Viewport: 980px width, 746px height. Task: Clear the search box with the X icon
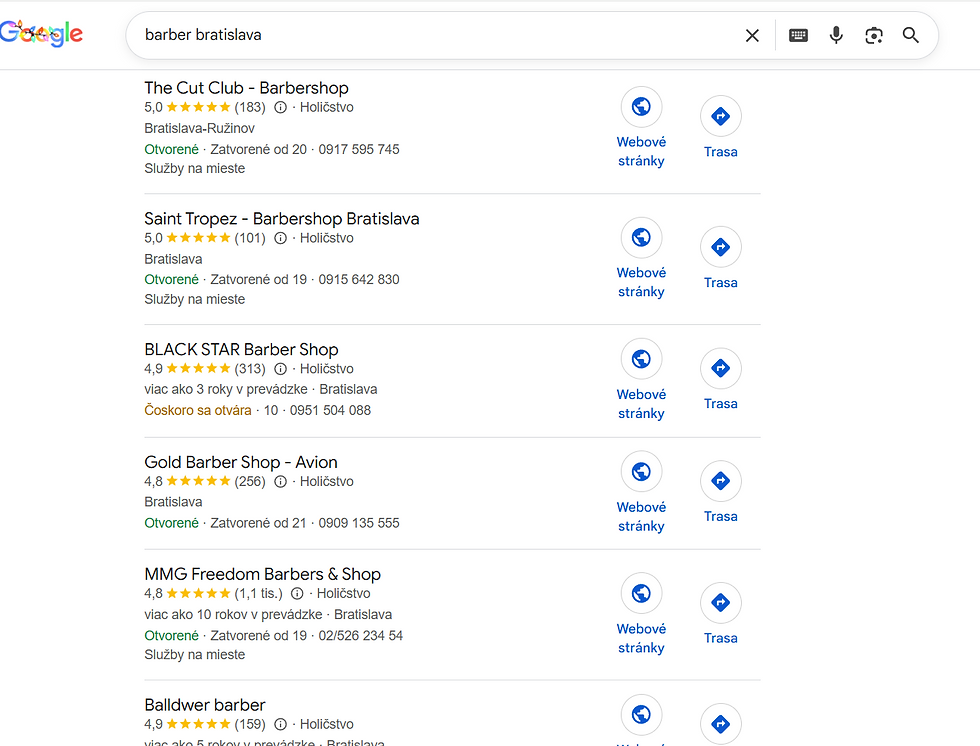(752, 34)
